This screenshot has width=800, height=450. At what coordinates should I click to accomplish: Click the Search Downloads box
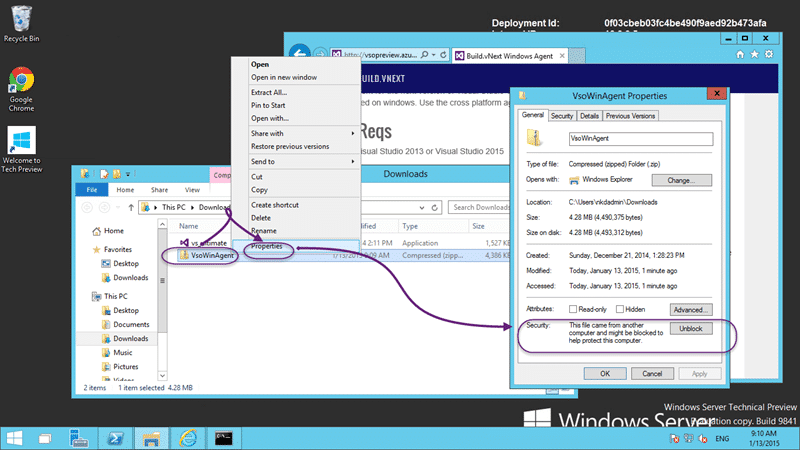point(479,207)
